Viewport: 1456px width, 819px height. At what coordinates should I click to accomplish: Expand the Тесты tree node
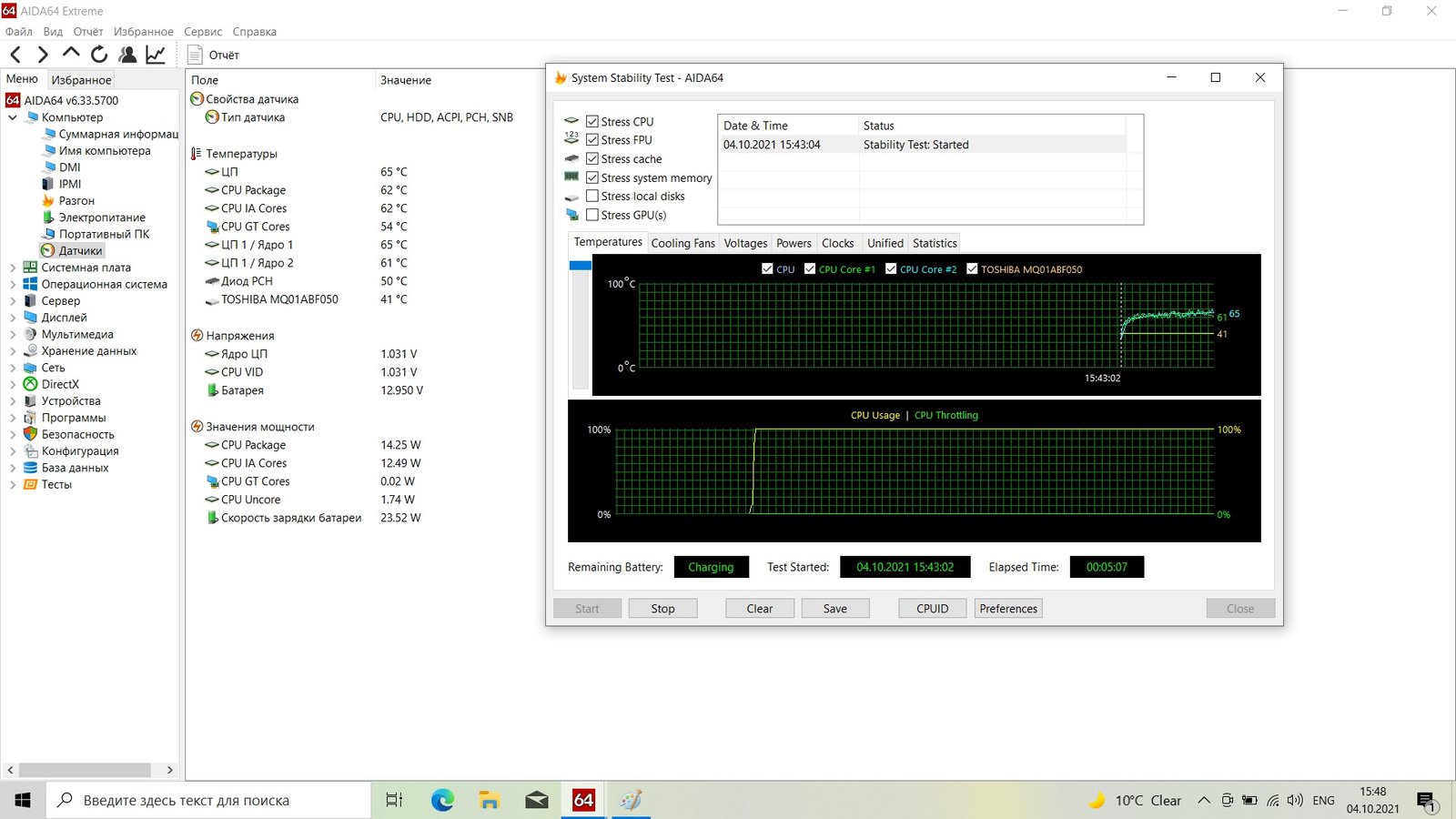click(x=13, y=485)
